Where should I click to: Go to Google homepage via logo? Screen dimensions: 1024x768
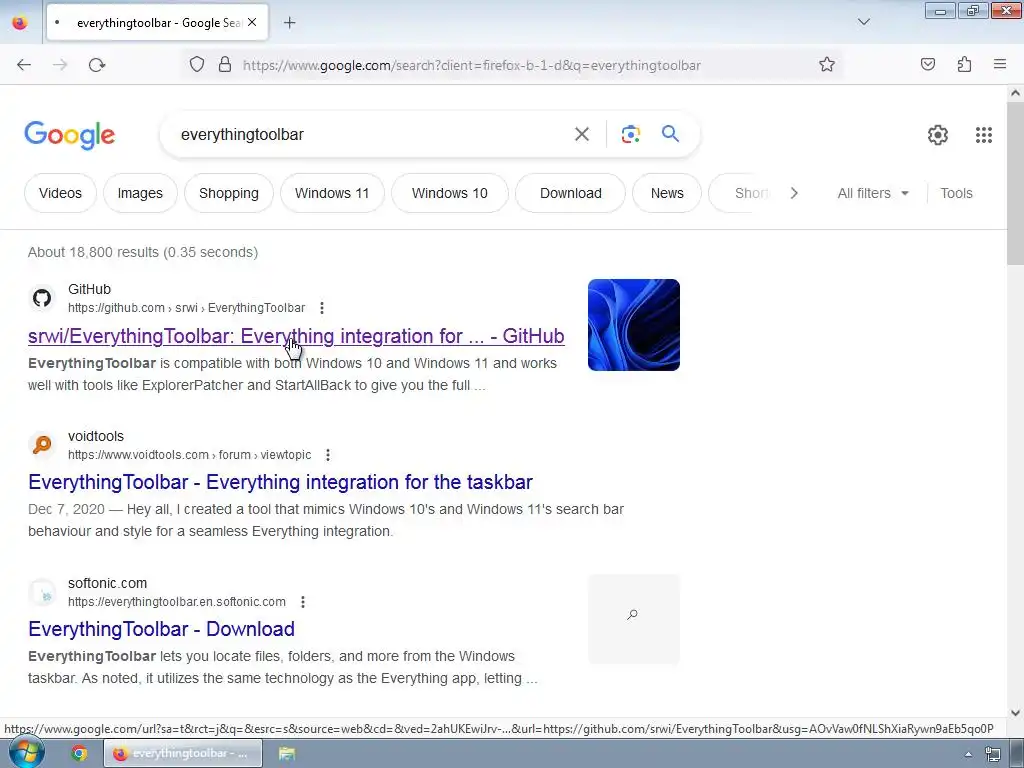point(70,135)
